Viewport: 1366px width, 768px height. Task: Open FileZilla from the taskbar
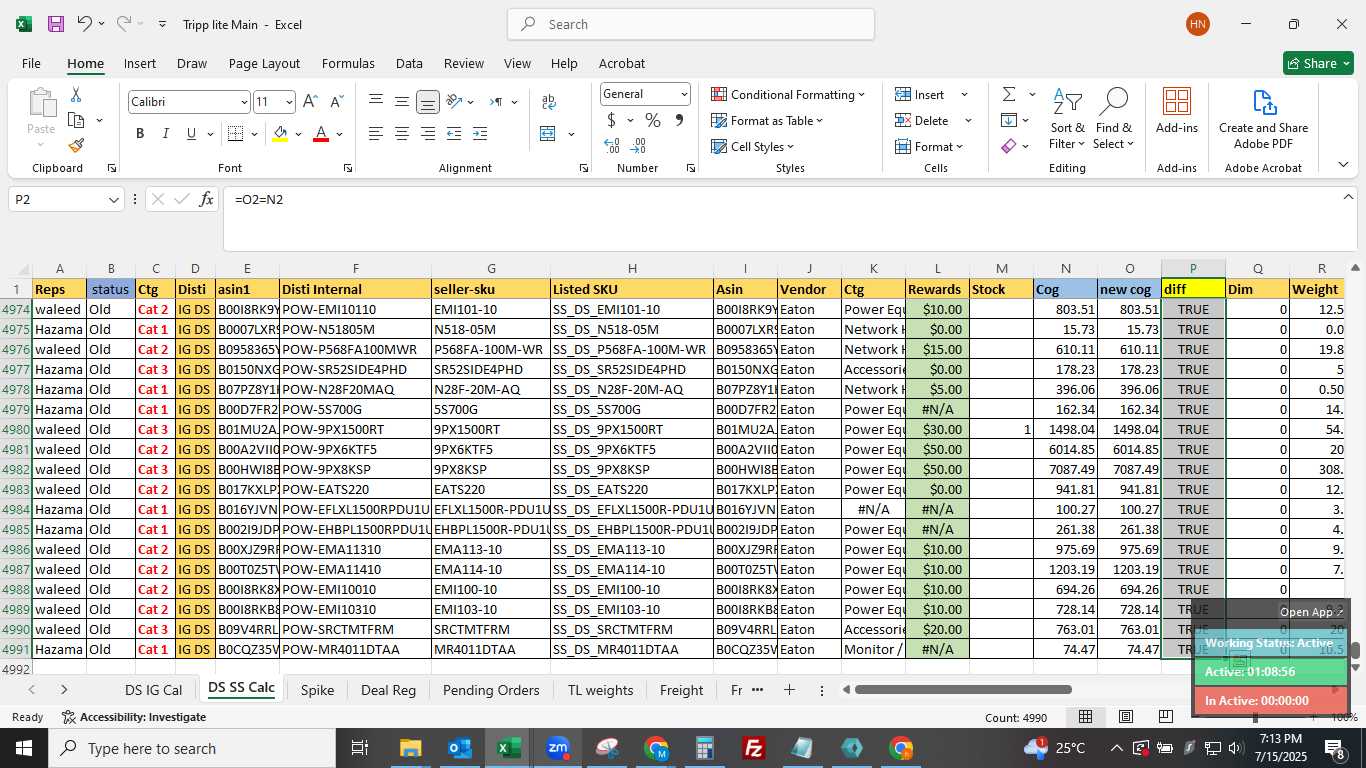[754, 748]
